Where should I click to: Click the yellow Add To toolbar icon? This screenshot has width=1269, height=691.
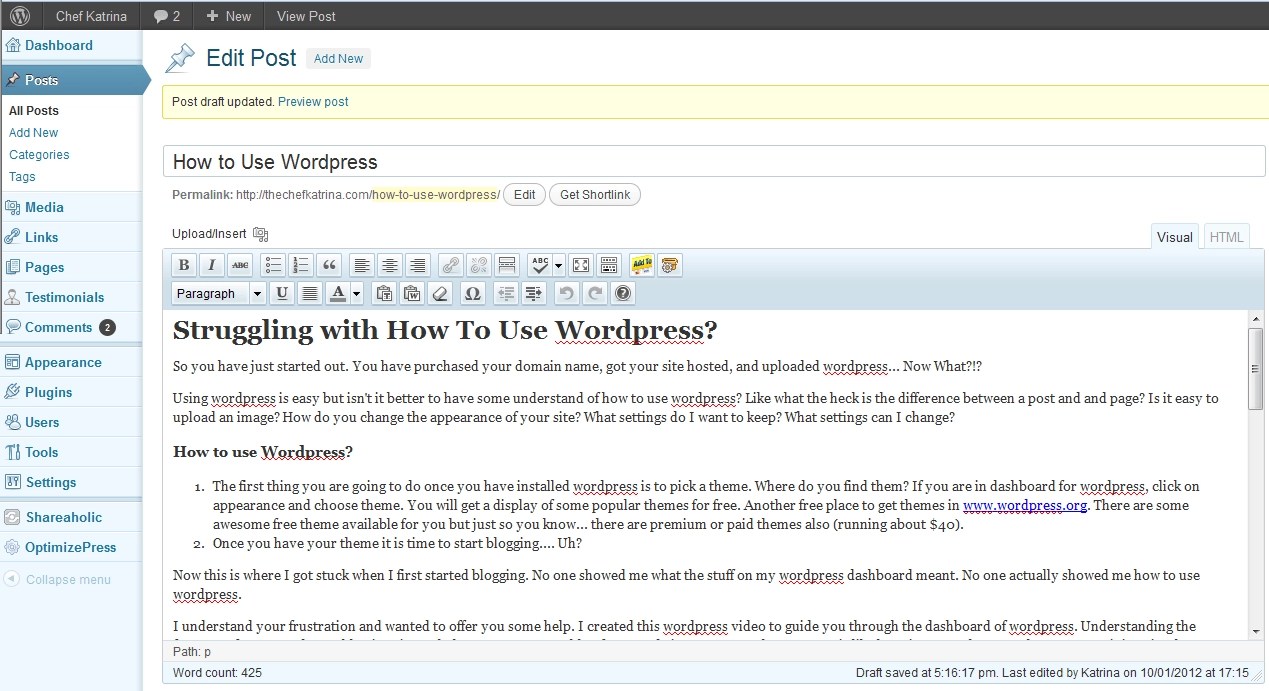[642, 265]
